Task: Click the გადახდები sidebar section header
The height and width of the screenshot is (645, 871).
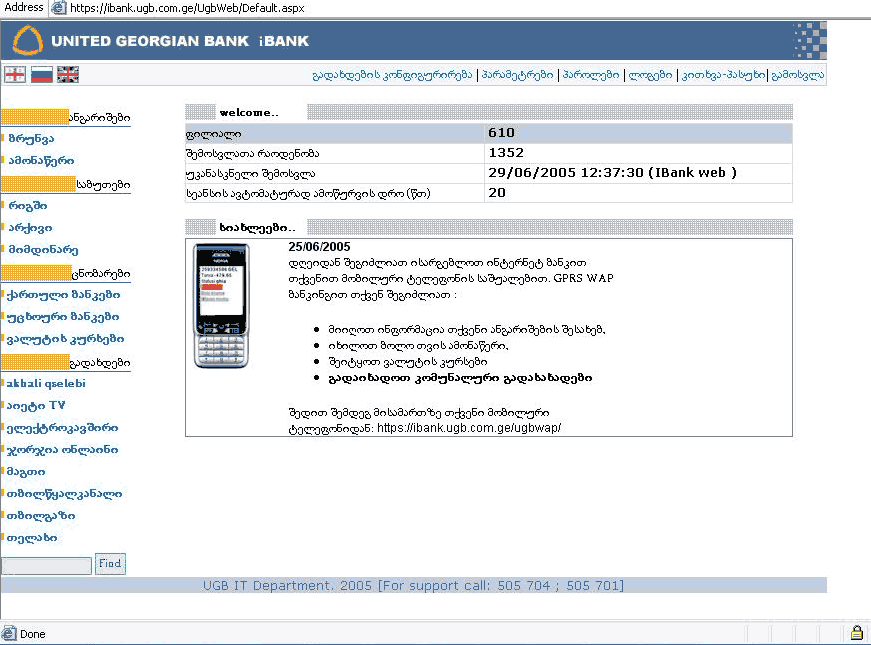Action: pyautogui.click(x=66, y=363)
